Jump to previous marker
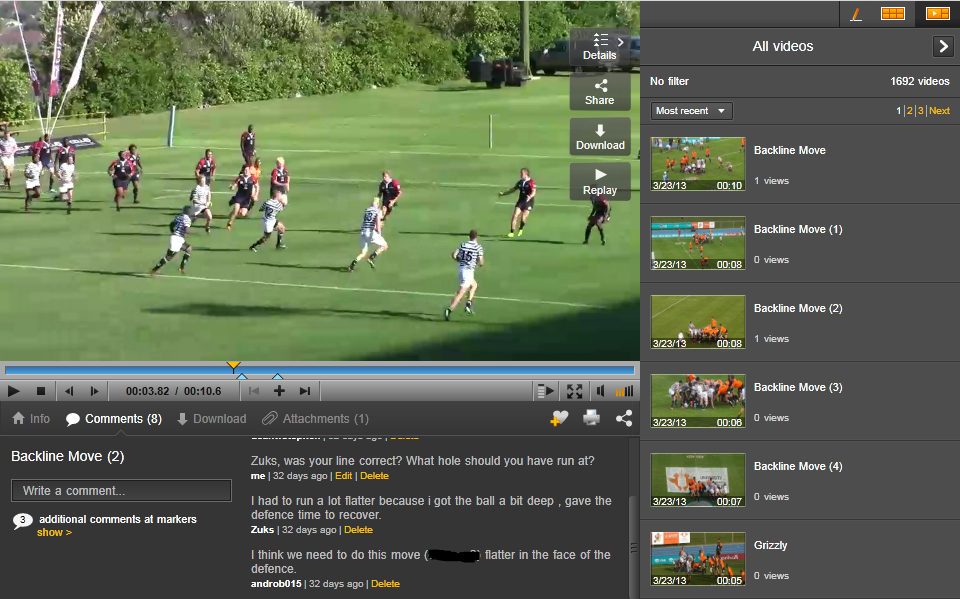The image size is (960, 599). pos(254,391)
